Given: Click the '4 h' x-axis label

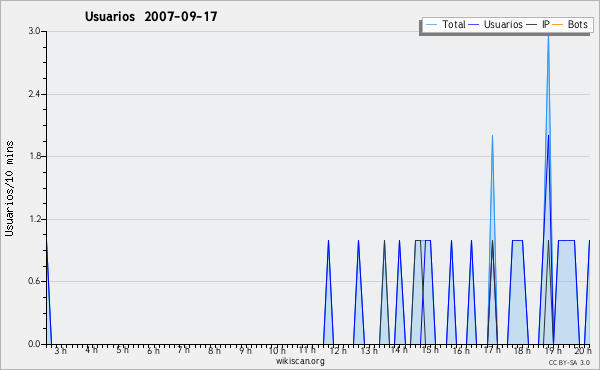Looking at the screenshot, I should pyautogui.click(x=91, y=350).
